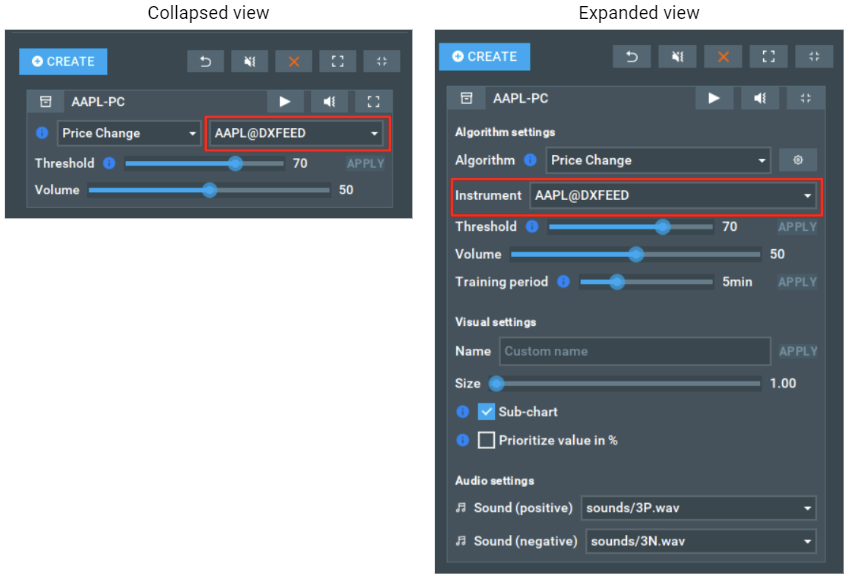Click the Size slider handle
849x576 pixels.
coord(495,383)
